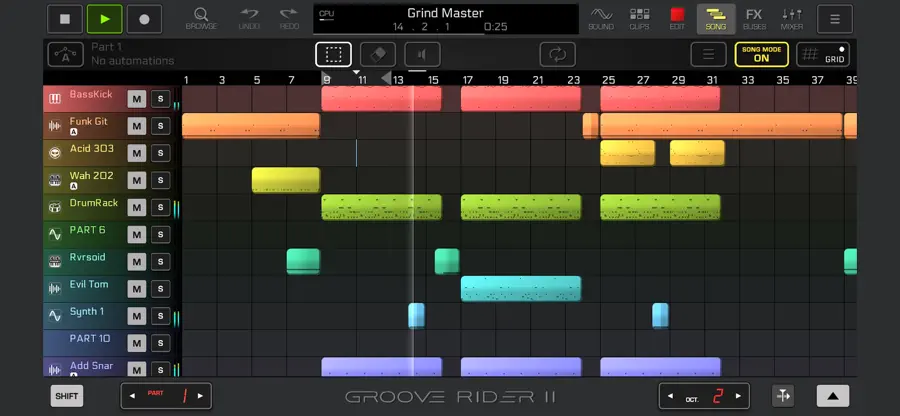The height and width of the screenshot is (416, 900).
Task: Solo the Evil Tom track
Action: click(160, 289)
